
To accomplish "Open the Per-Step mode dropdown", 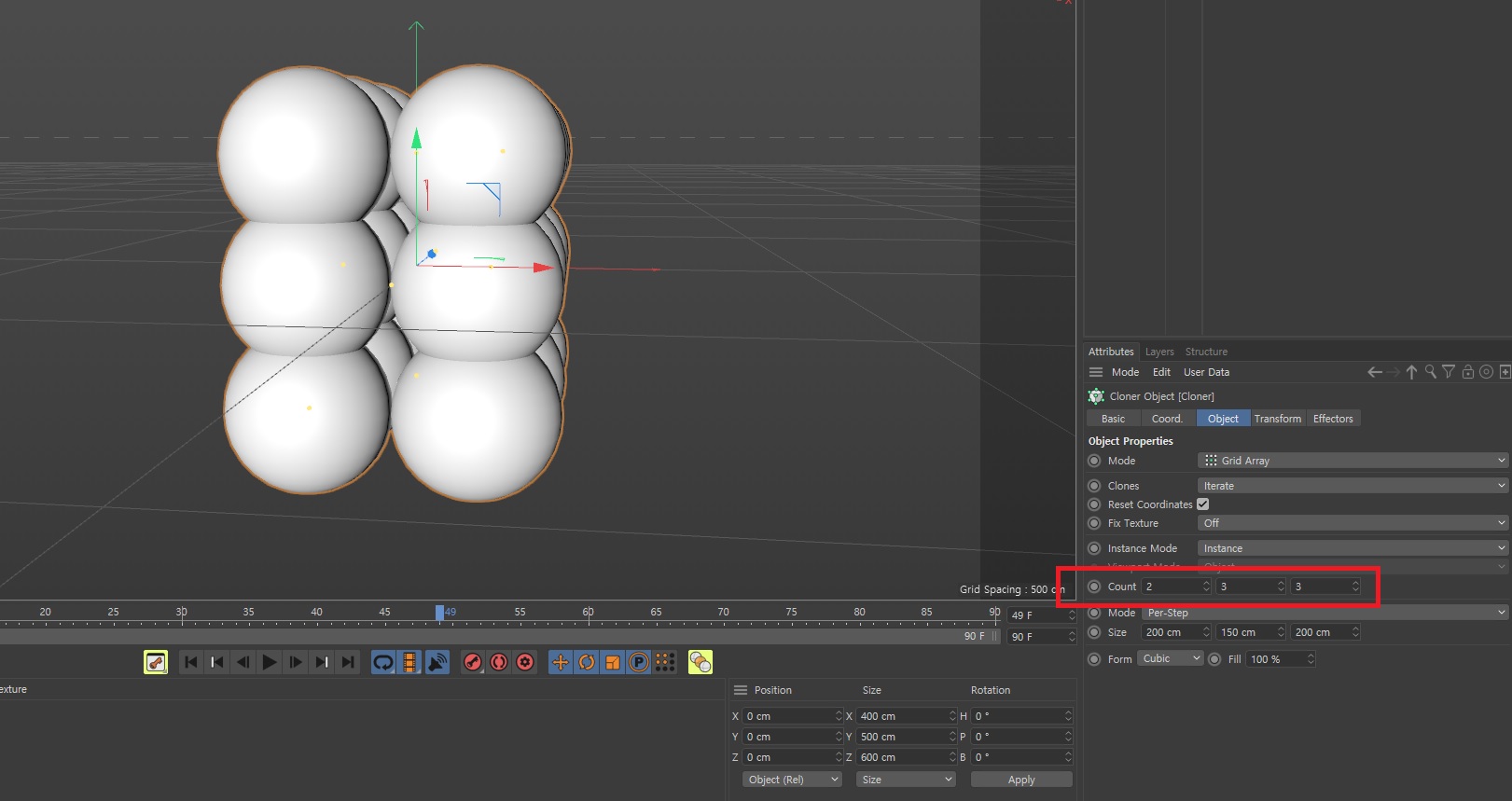I will pyautogui.click(x=1325, y=613).
